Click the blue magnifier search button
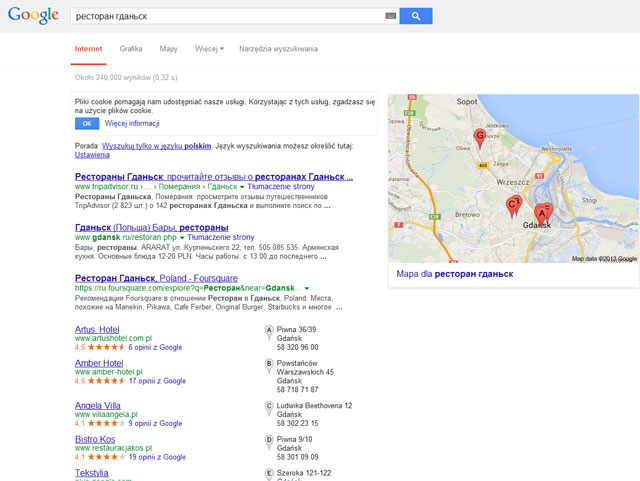This screenshot has width=640, height=481. (x=416, y=16)
